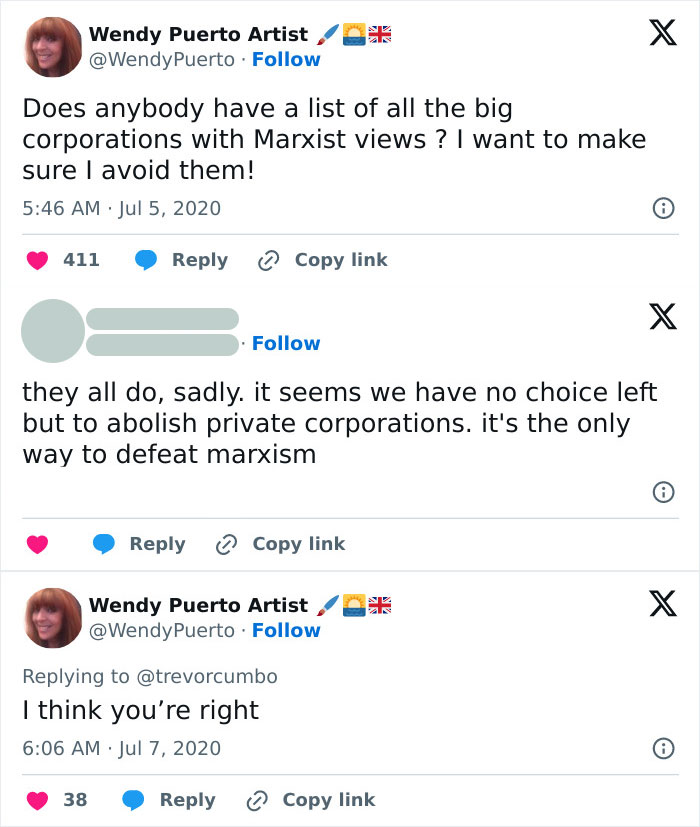The height and width of the screenshot is (827, 700).
Task: Open the 6:06 AM Jul 7, 2020 timestamp
Action: click(x=121, y=748)
